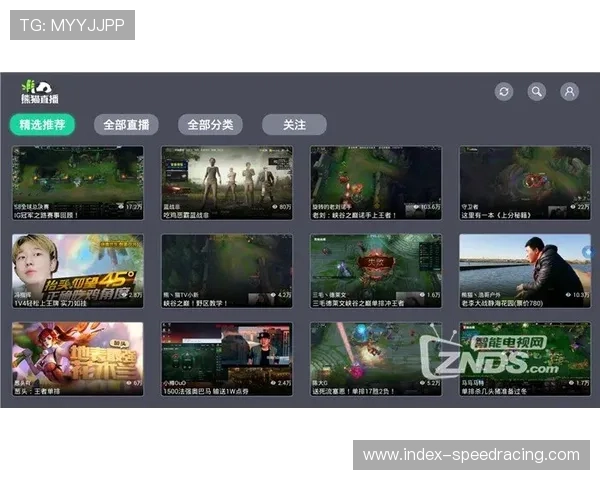Viewport: 600px width, 480px height.
Task: Click the refresh icon in top bar
Action: coord(504,92)
